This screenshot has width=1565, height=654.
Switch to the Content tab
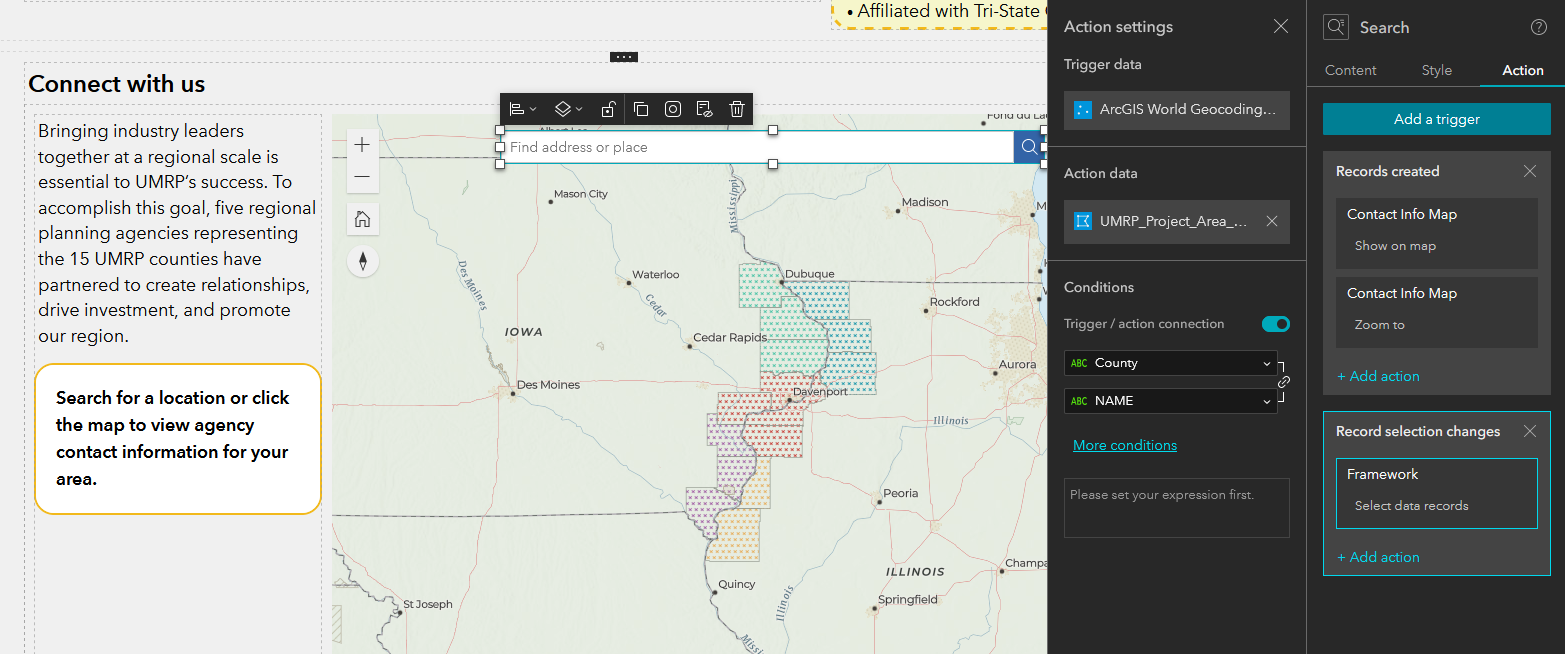(x=1350, y=70)
